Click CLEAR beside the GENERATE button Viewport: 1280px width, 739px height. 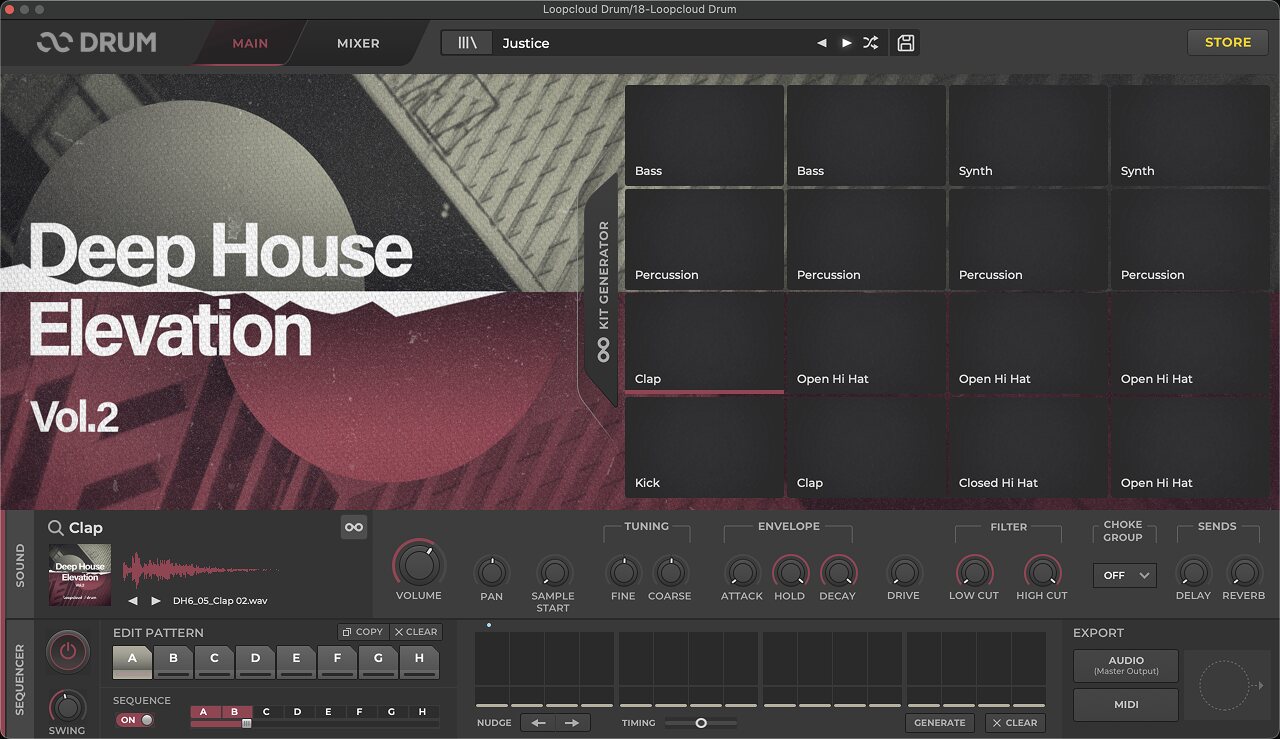point(1015,722)
